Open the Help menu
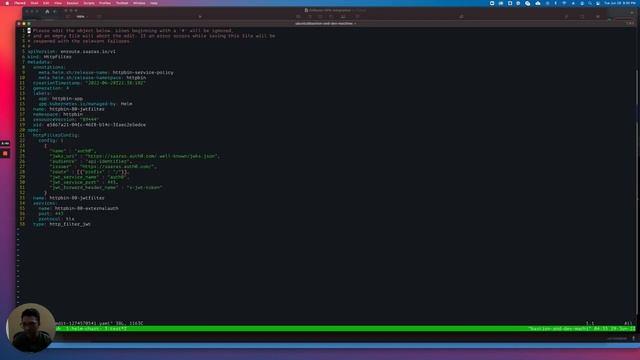The width and height of the screenshot is (640, 360). [154, 3]
